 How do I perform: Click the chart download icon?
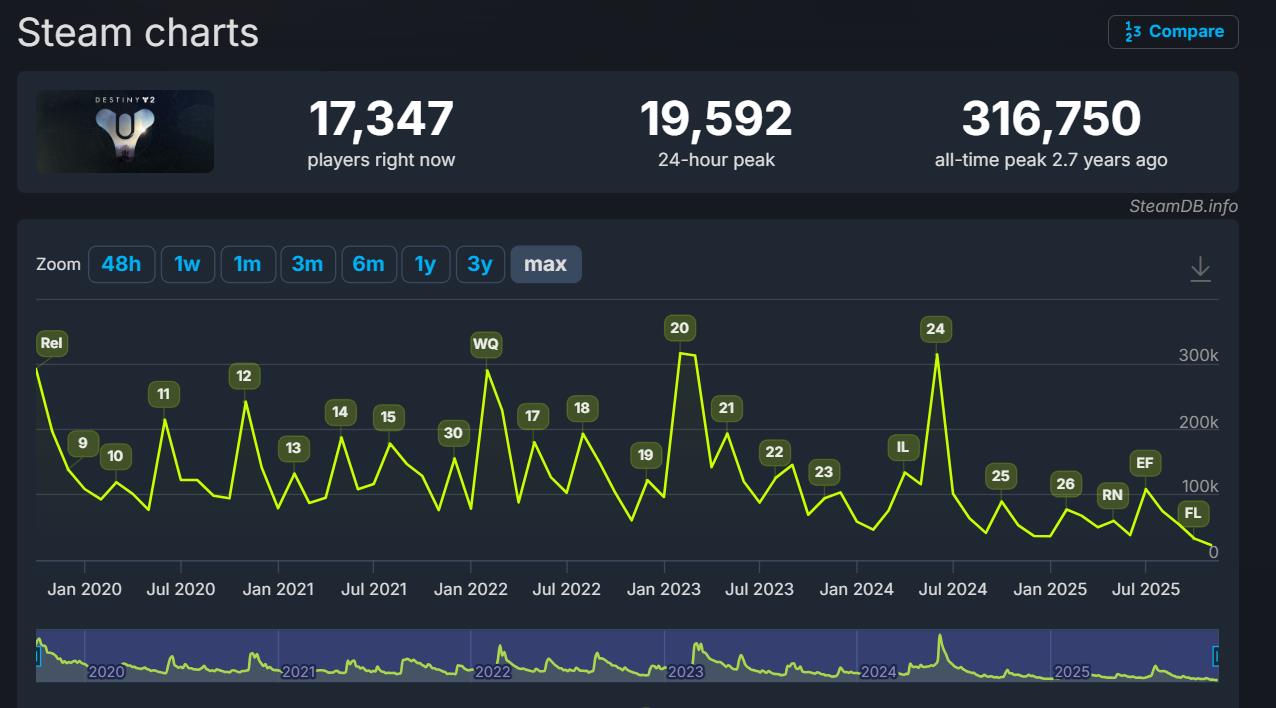(x=1200, y=268)
